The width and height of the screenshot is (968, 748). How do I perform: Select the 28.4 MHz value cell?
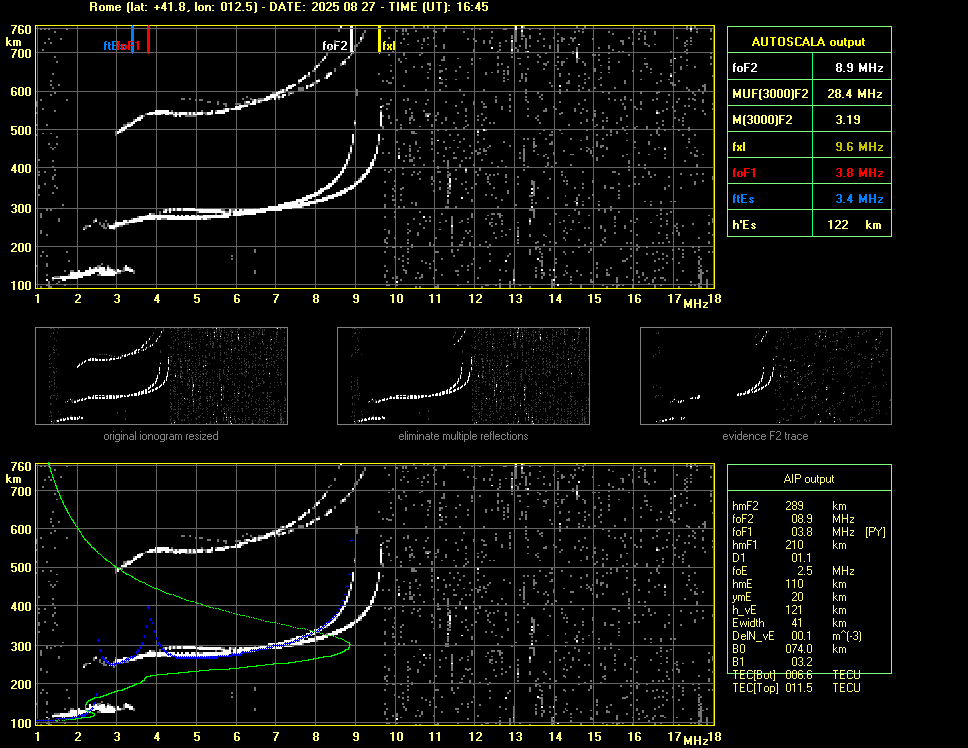tap(853, 93)
